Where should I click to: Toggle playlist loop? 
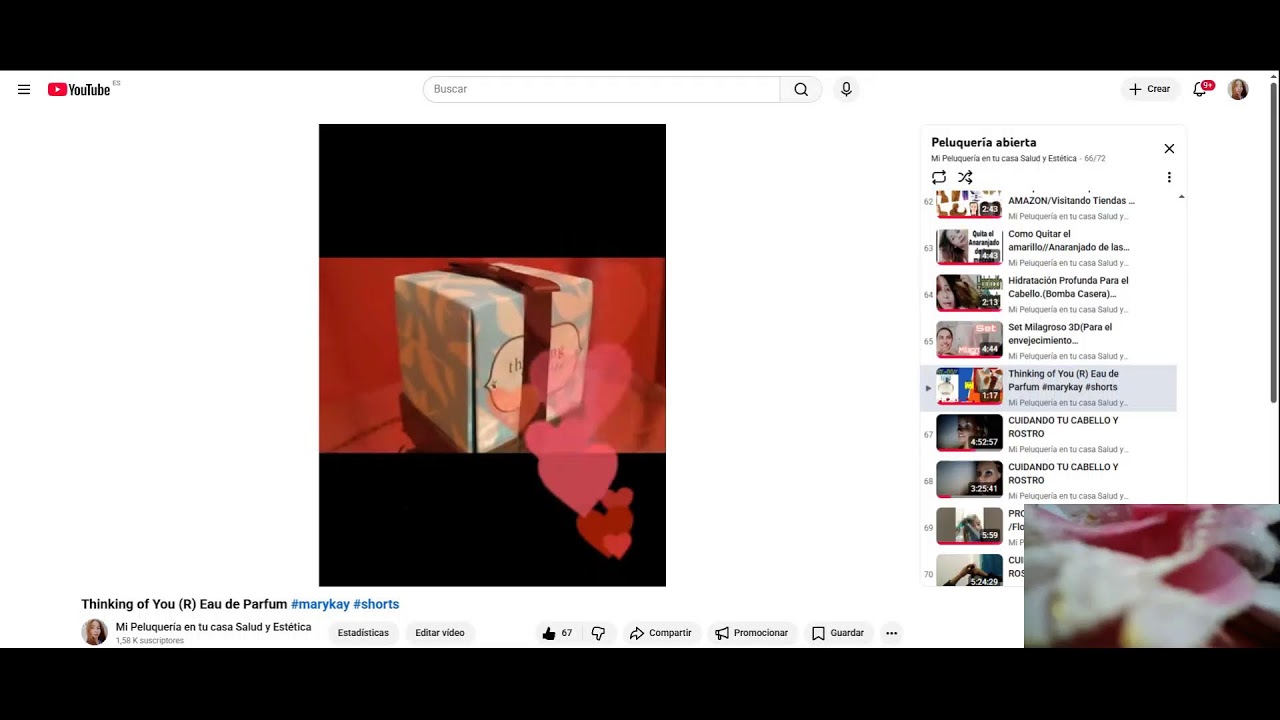pos(939,177)
